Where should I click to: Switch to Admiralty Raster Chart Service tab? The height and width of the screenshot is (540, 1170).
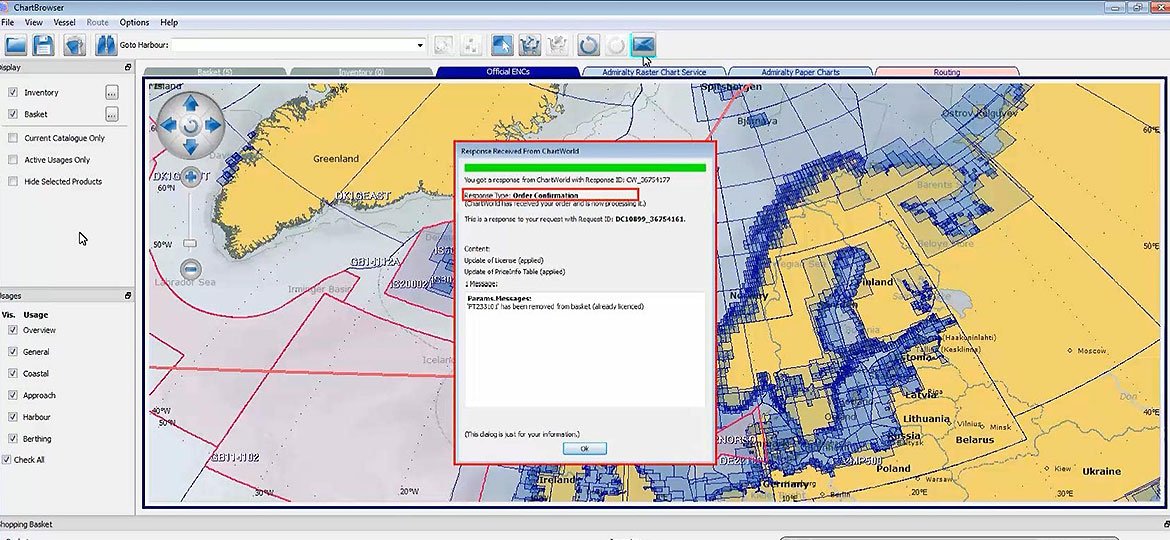pos(654,72)
